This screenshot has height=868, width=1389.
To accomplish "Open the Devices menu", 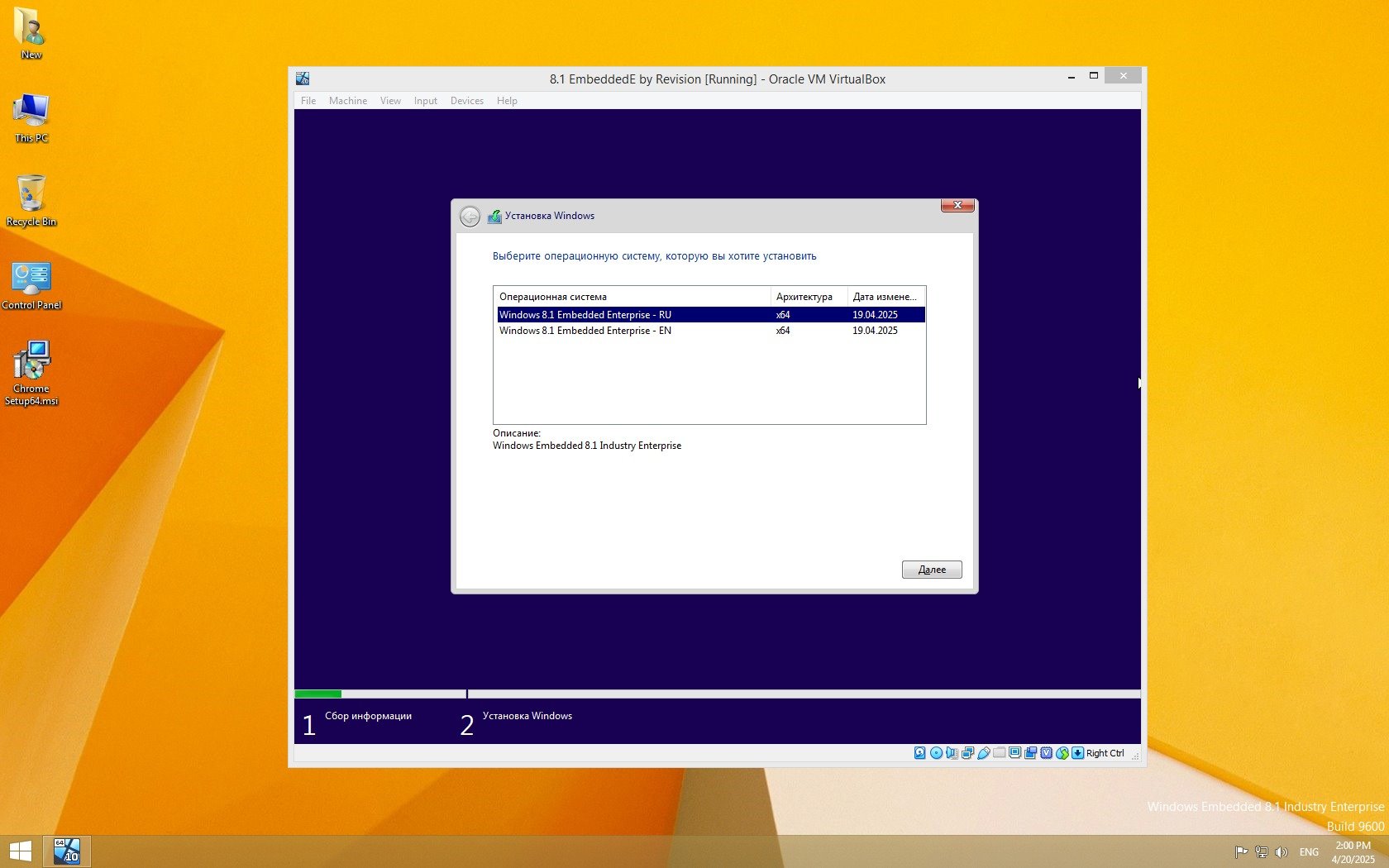I will click(x=466, y=101).
